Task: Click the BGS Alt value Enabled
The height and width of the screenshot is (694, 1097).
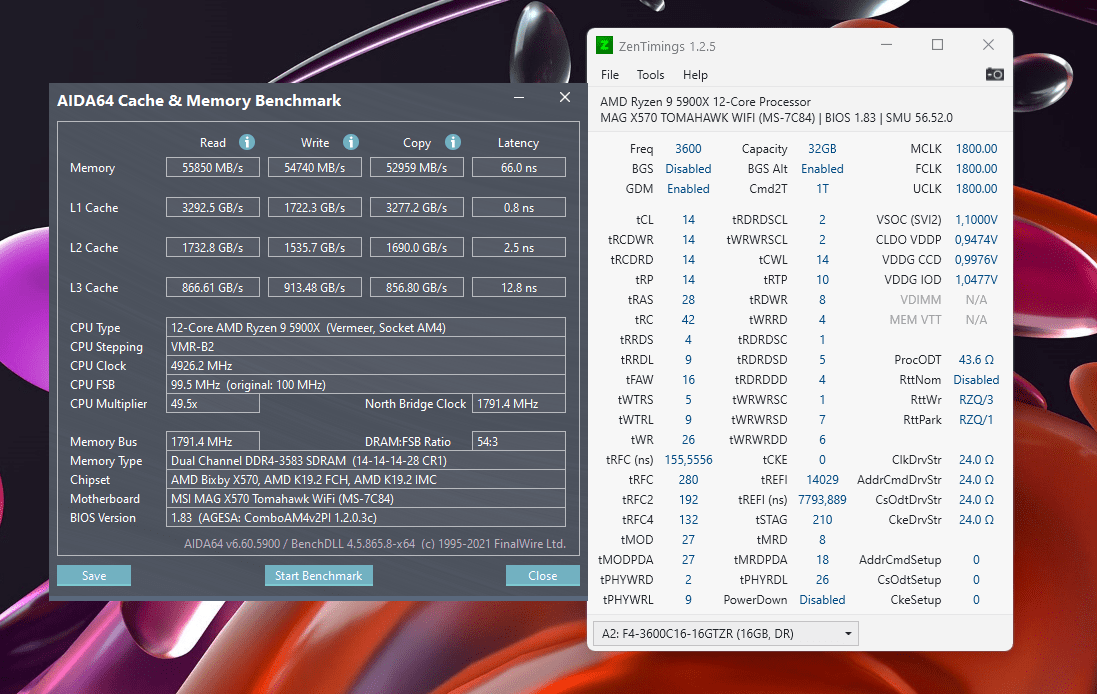Action: (822, 169)
